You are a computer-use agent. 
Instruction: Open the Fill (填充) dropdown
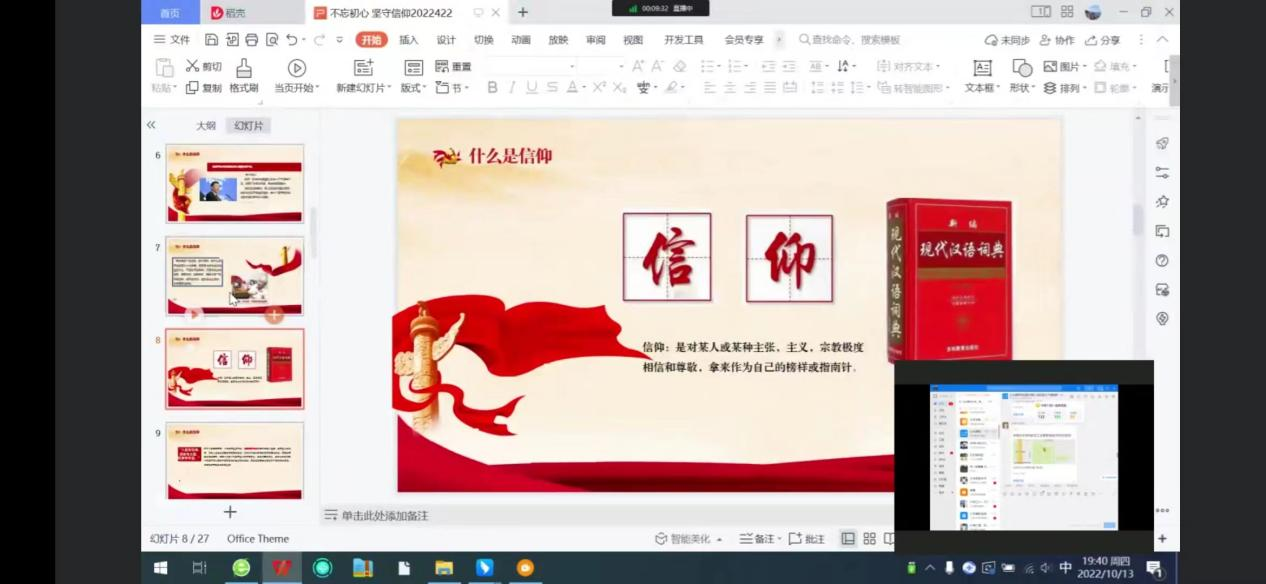1116,66
